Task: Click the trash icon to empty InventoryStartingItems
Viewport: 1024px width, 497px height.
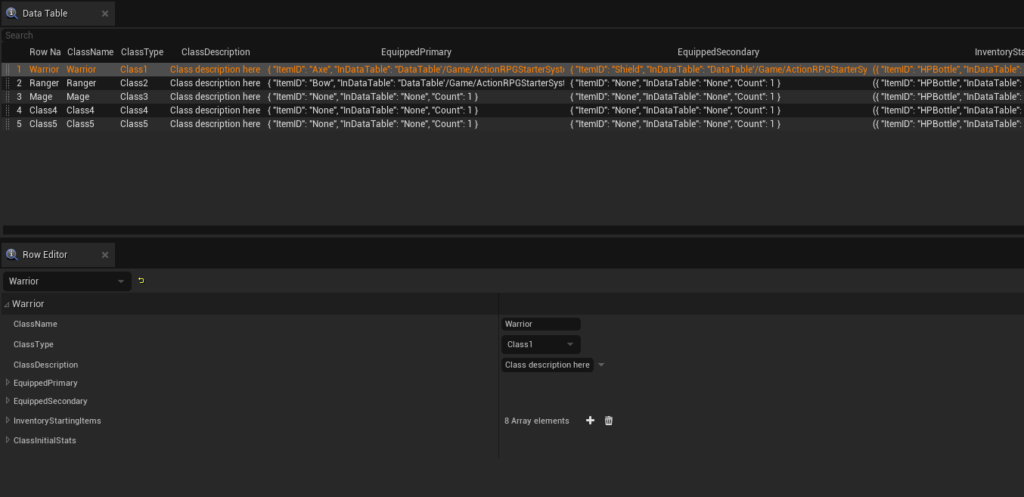Action: (x=609, y=421)
